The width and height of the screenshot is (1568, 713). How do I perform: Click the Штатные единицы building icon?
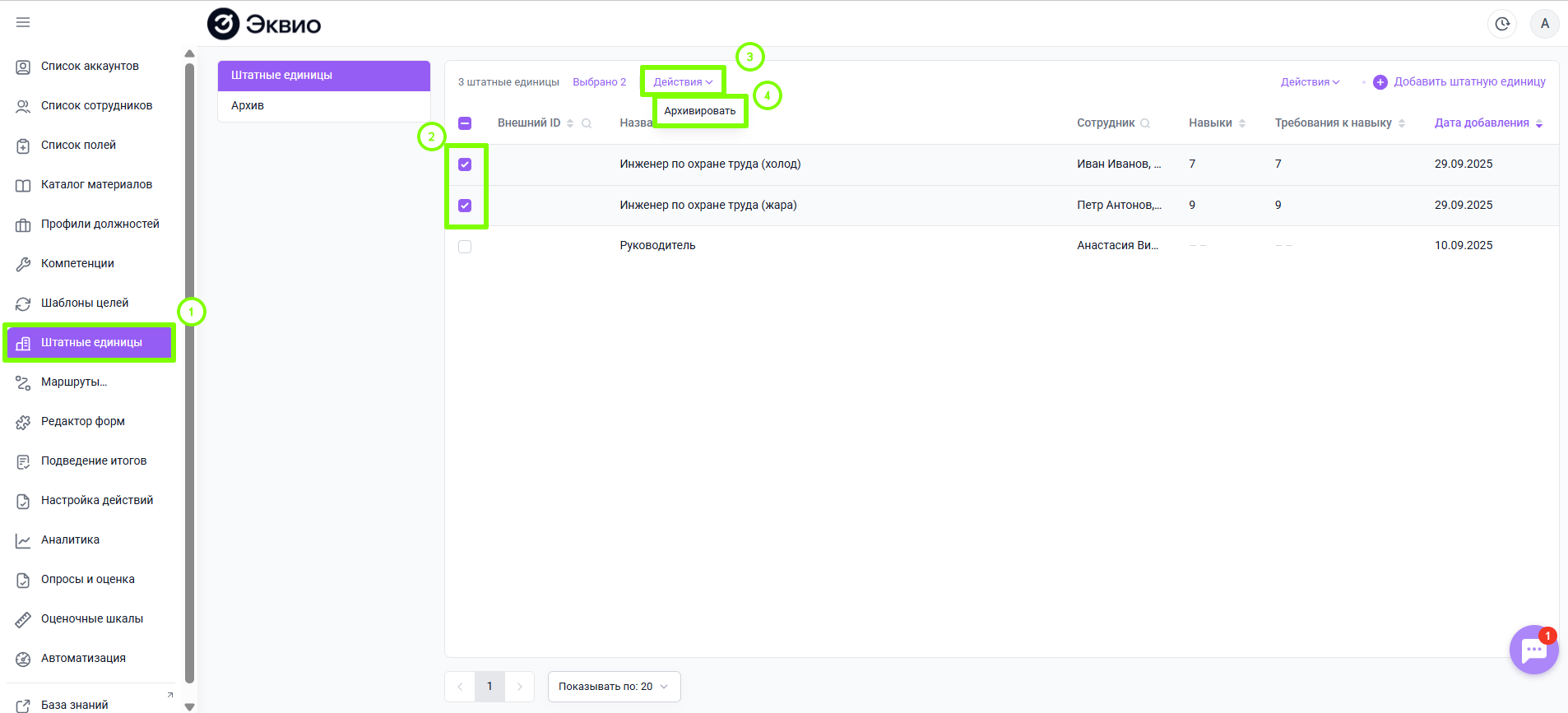23,343
